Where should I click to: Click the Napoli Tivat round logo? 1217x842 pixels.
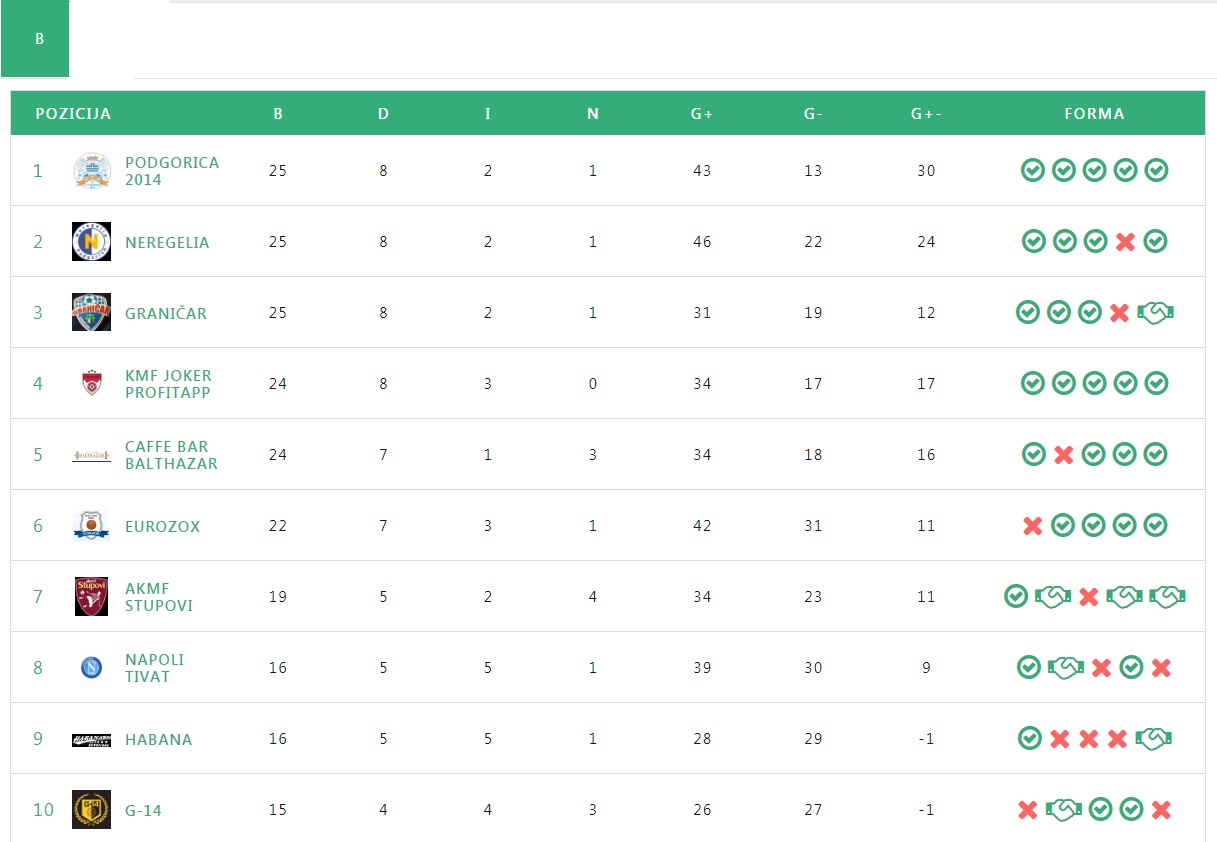(92, 668)
